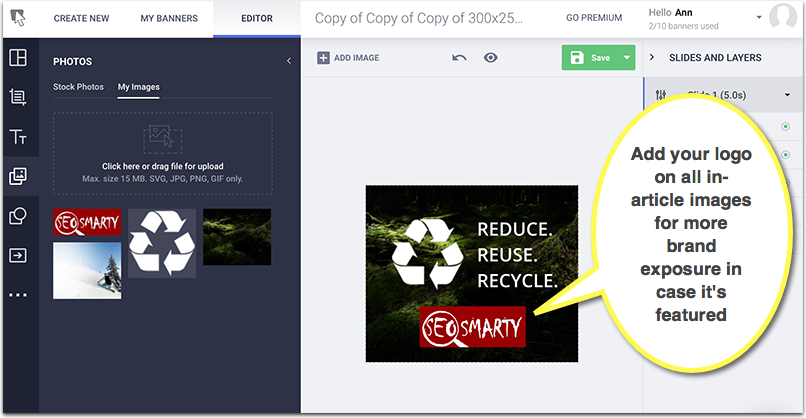
Task: Click the green Save button
Action: pos(590,58)
